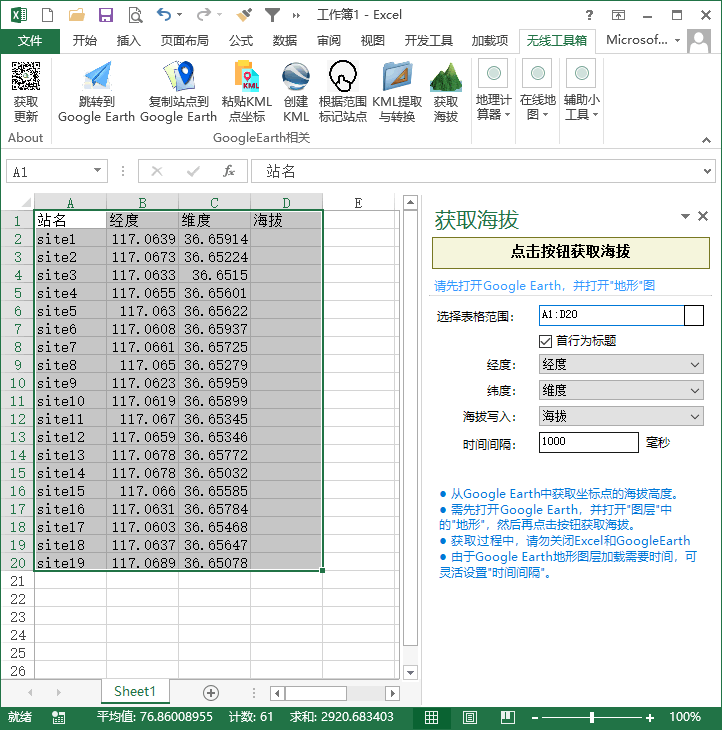Click the Microsoft account name dropdown
Screen dimensions: 722x730
tap(643, 40)
